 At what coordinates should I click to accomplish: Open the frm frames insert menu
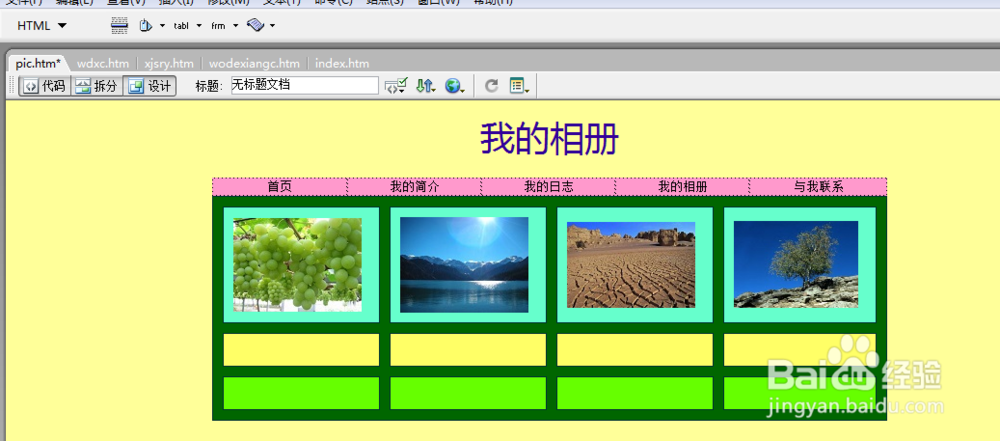pos(224,26)
